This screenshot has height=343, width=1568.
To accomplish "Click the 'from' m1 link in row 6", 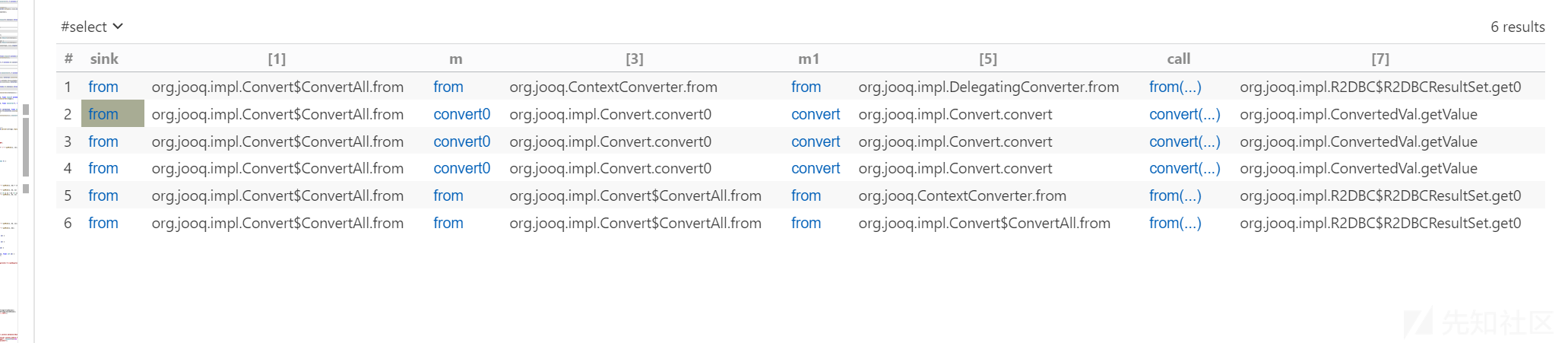I will click(806, 223).
